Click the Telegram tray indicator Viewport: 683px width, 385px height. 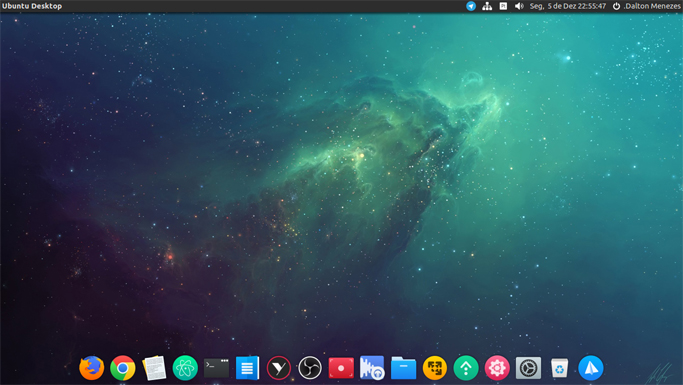click(x=471, y=6)
